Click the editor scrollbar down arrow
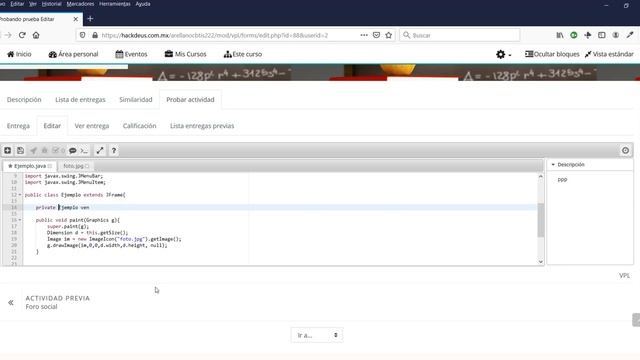 point(541,262)
